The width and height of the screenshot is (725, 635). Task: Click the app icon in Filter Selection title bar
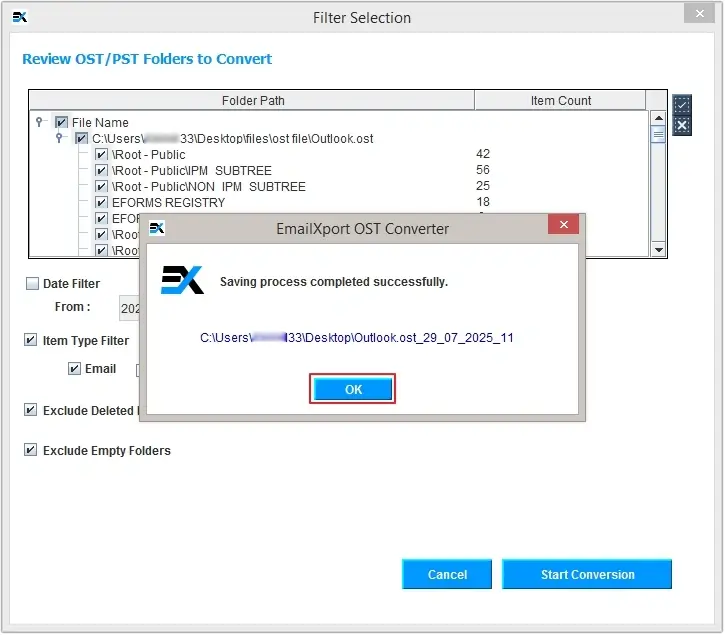point(20,17)
